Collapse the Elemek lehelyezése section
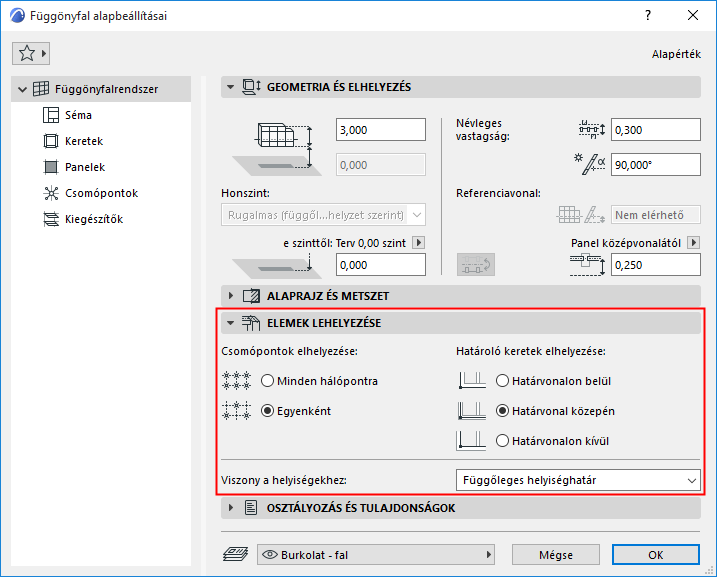Screen dimensions: 717x577 [x=230, y=323]
